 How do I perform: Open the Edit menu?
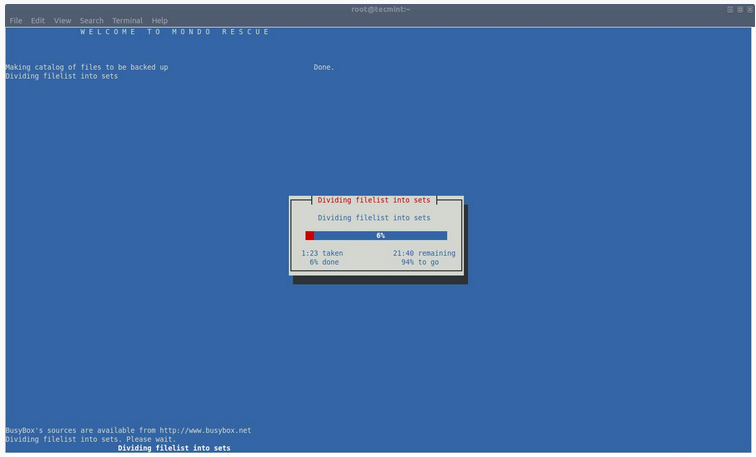(38, 20)
